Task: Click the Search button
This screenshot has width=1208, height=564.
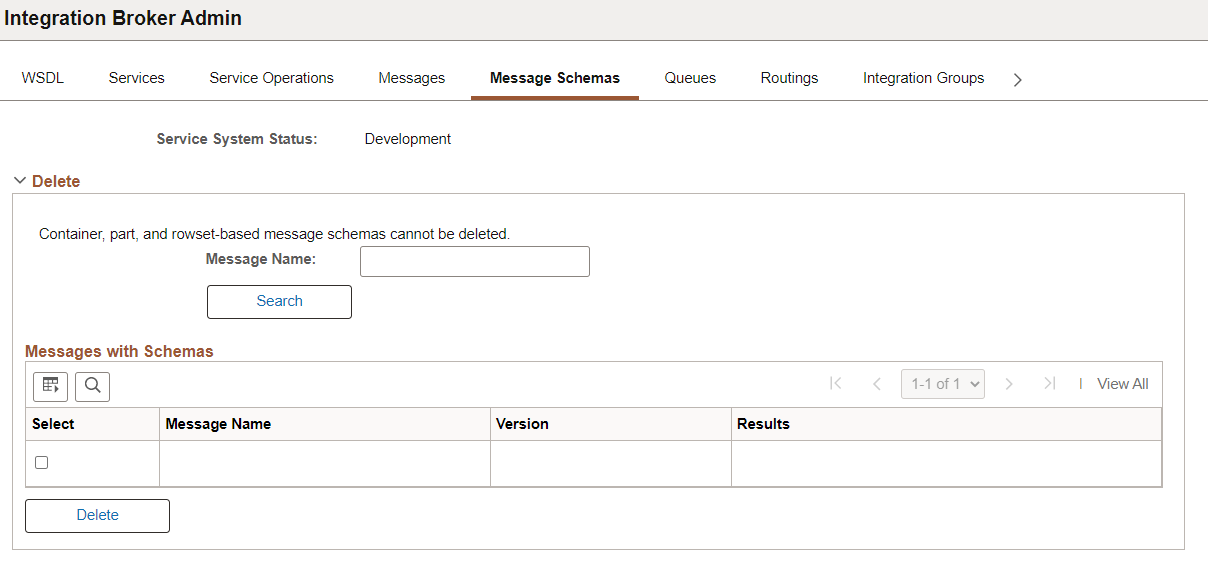Action: click(279, 302)
